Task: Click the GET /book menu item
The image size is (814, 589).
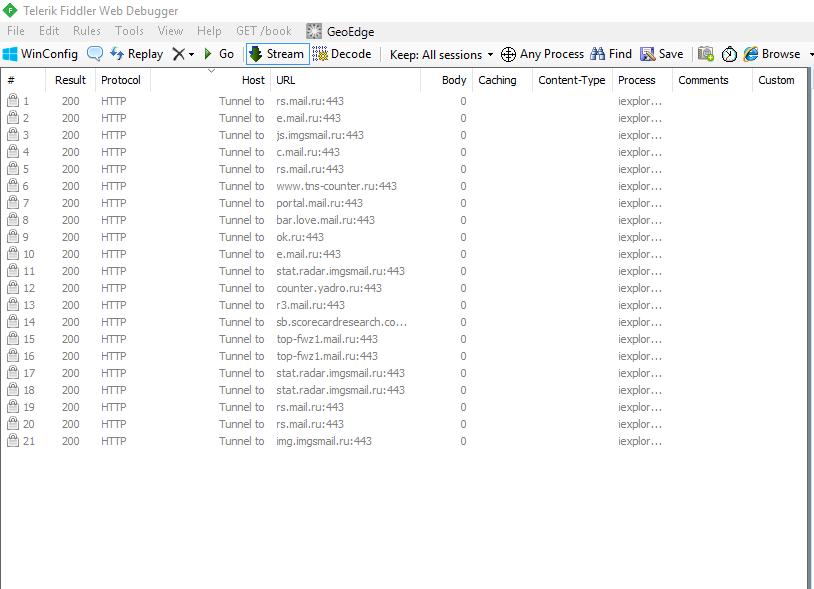Action: (x=264, y=31)
